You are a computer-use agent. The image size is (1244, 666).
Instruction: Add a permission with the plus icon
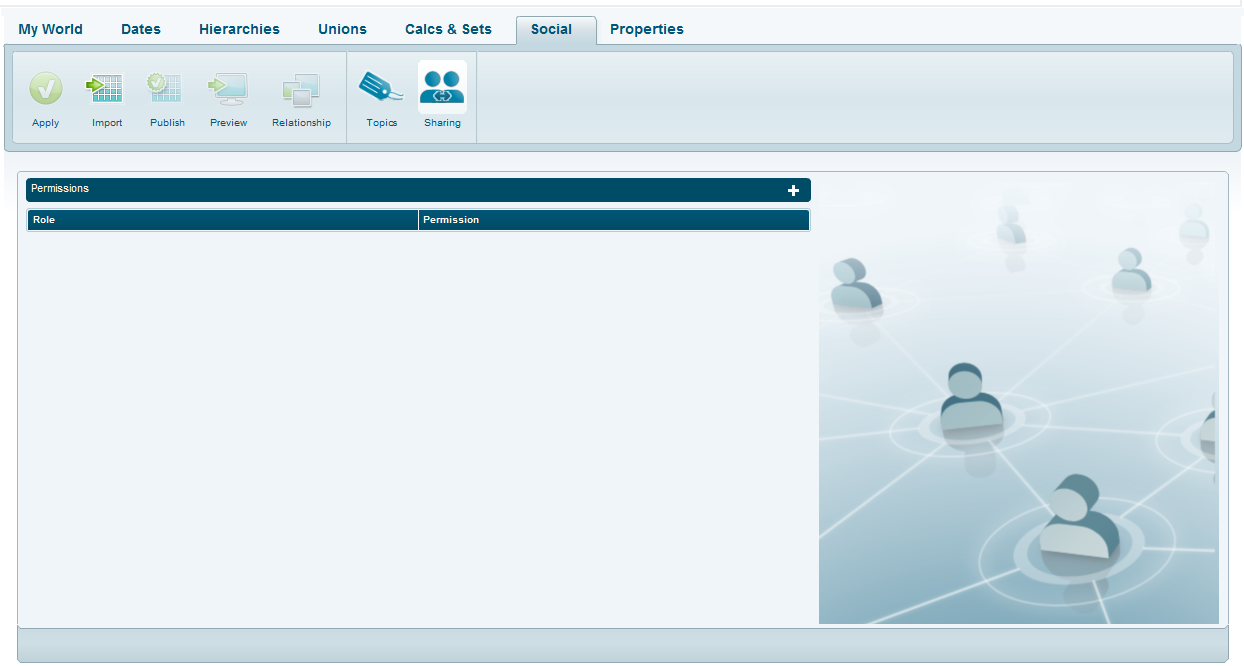[x=794, y=190]
